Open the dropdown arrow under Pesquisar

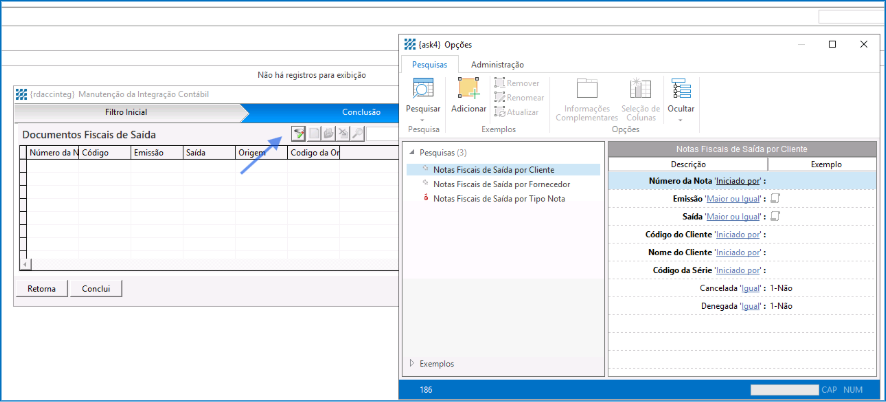(x=422, y=119)
